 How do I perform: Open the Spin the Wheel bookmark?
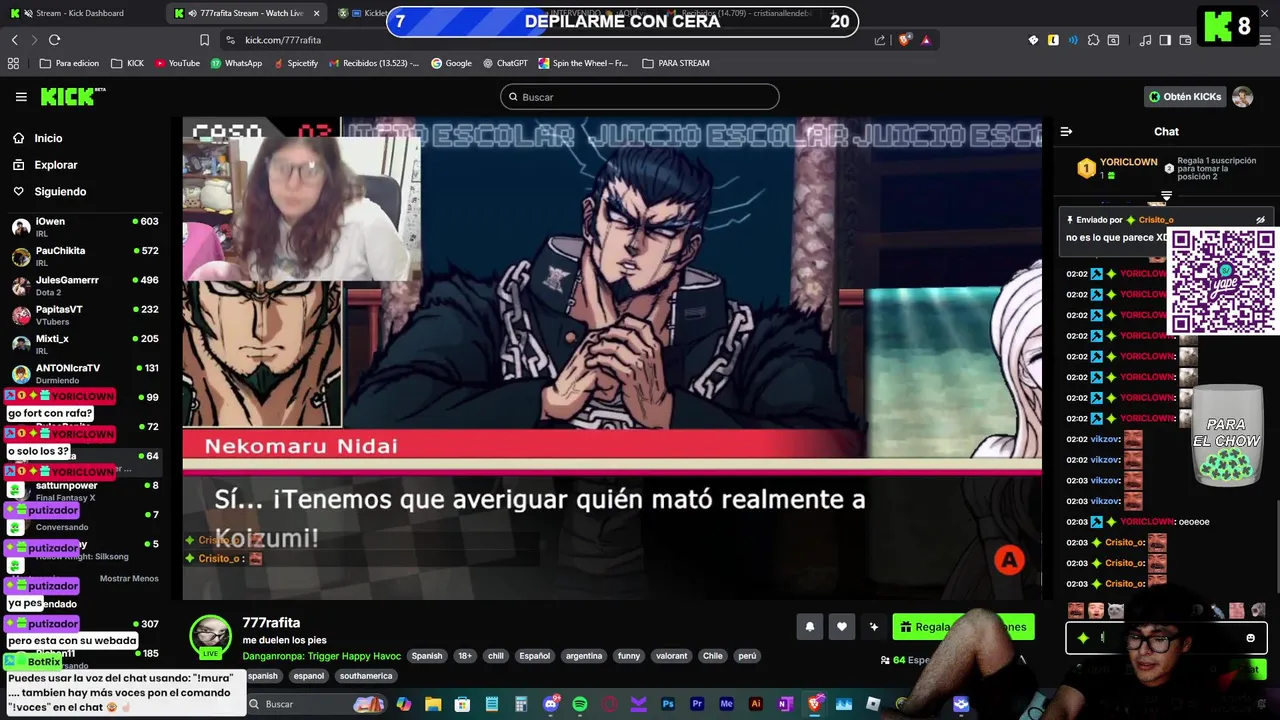583,63
